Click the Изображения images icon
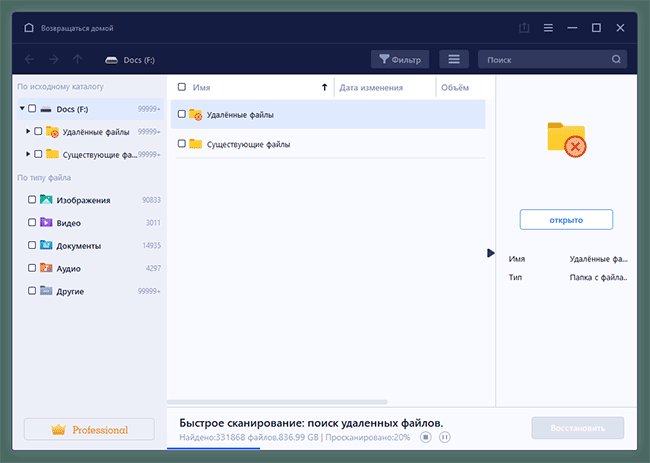650x463 pixels. coord(46,200)
